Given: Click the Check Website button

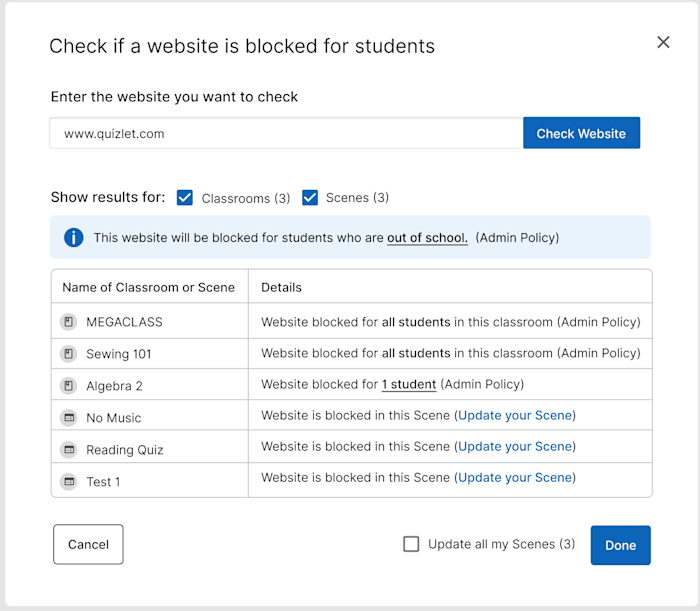Looking at the screenshot, I should coord(581,133).
